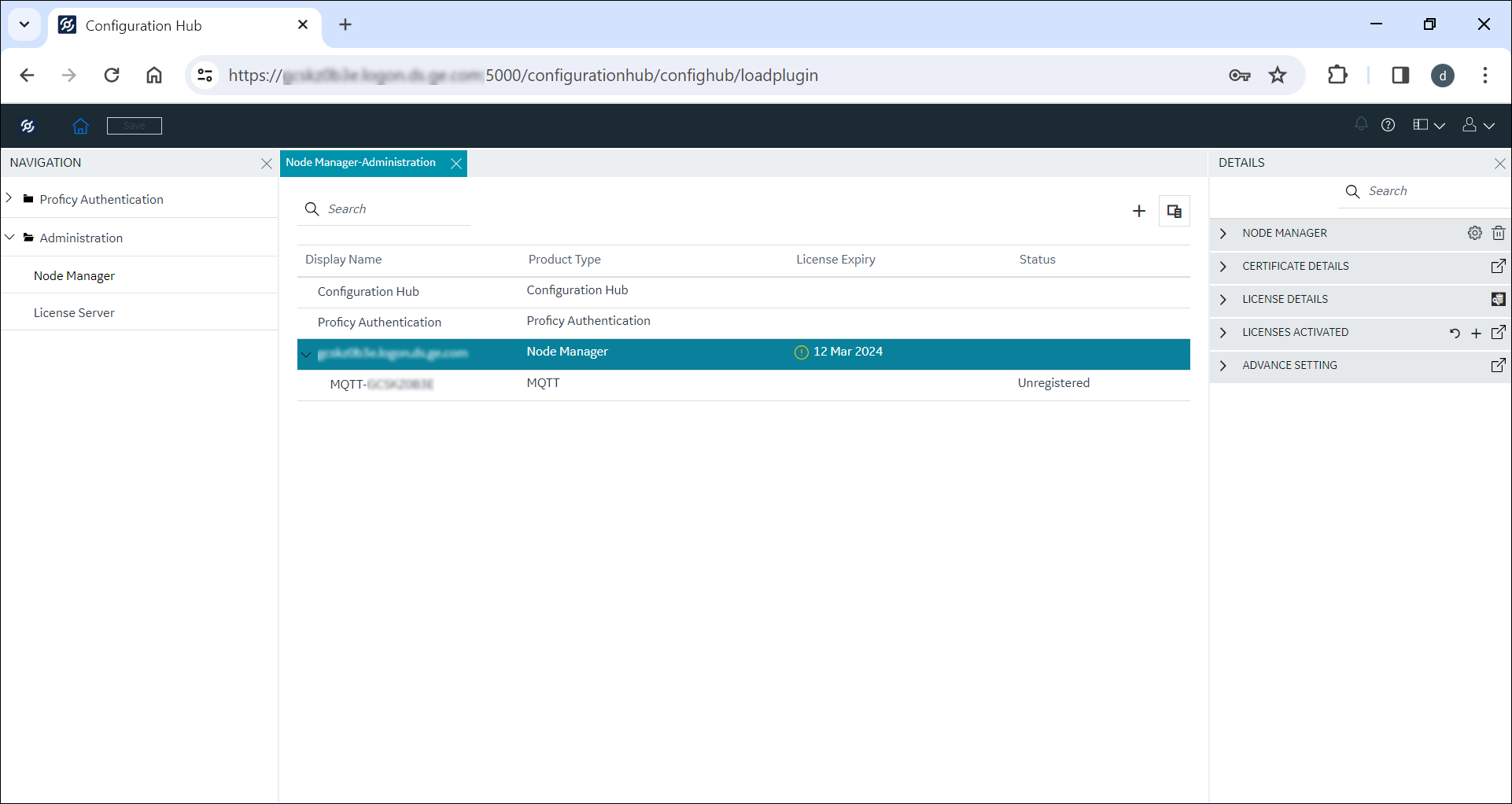Image resolution: width=1512 pixels, height=804 pixels.
Task: Open the tab search dropdown arrow
Action: pyautogui.click(x=24, y=24)
